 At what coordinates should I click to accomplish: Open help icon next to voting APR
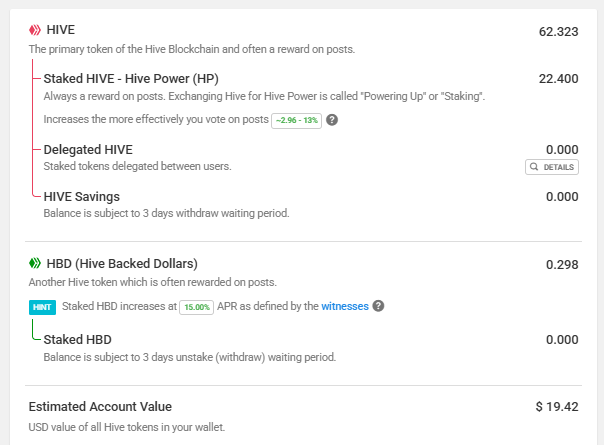tap(332, 120)
